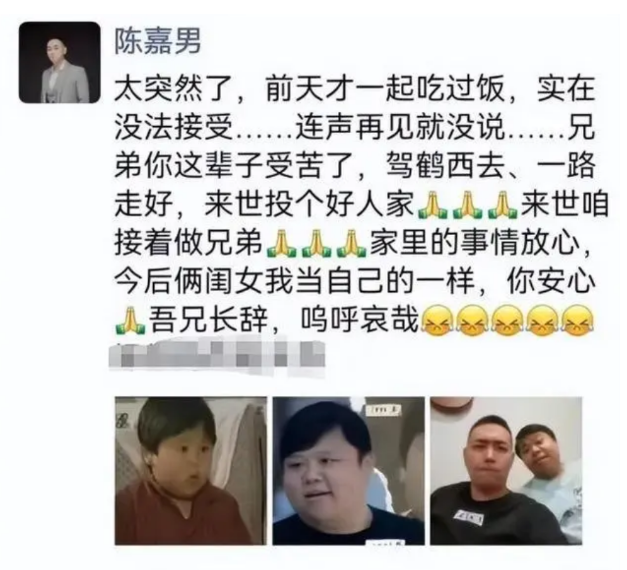Tap the praying hands right before 来世咱
Image resolution: width=627 pixels, height=570 pixels.
coord(502,206)
